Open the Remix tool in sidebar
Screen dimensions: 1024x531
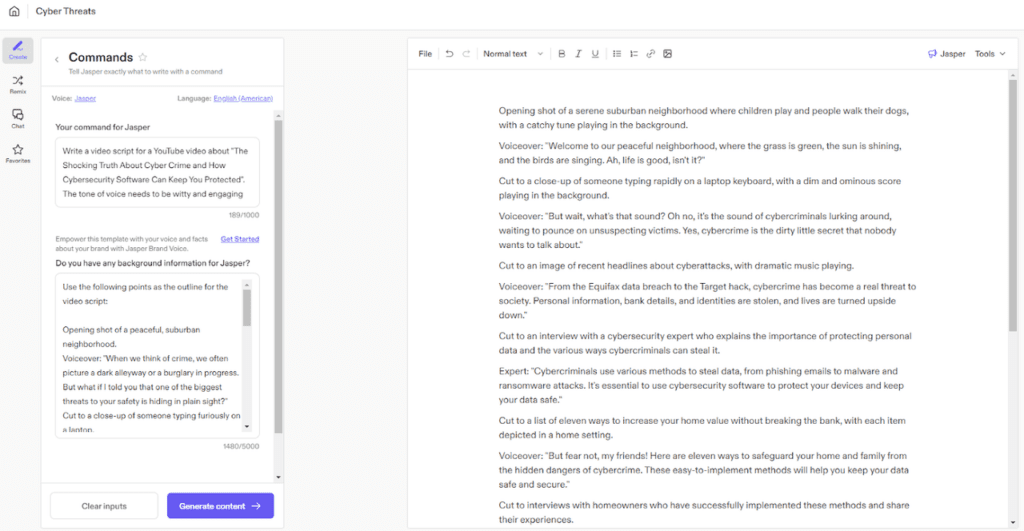17,83
